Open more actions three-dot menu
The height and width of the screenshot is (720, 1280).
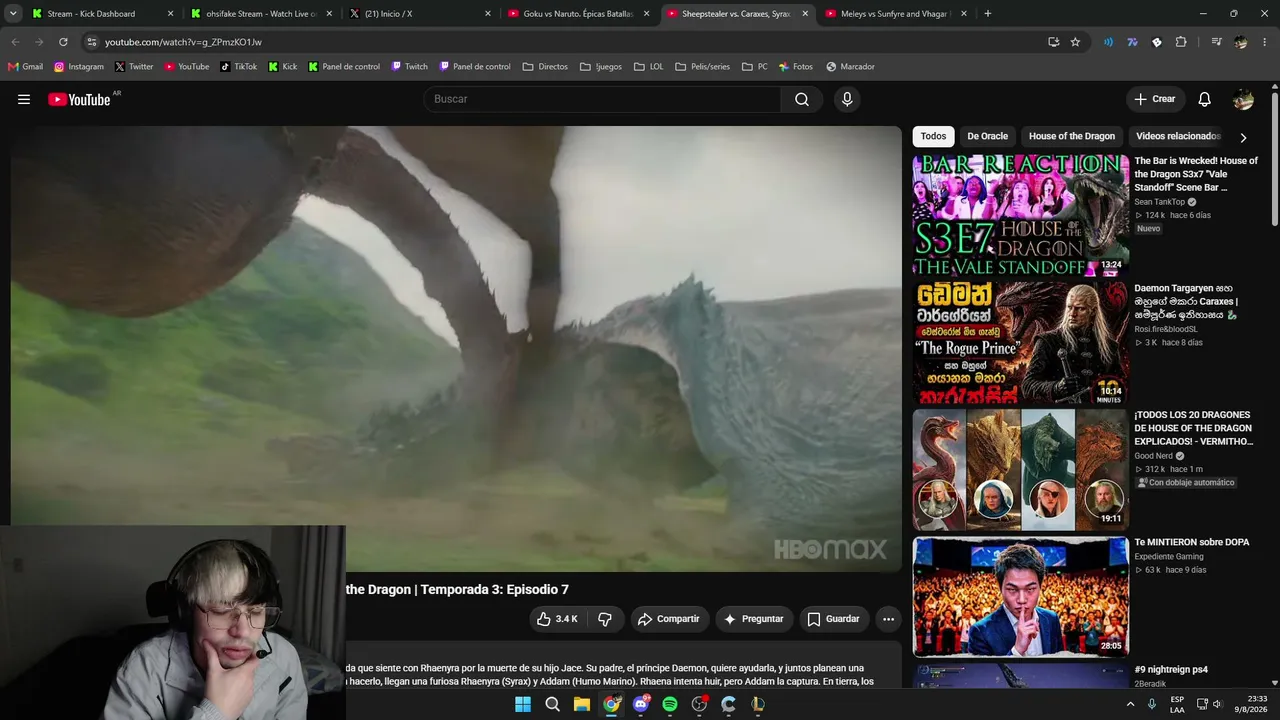(888, 619)
